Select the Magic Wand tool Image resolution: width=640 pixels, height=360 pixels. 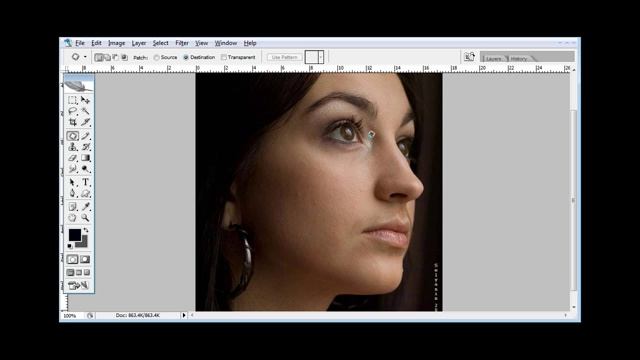[x=85, y=111]
